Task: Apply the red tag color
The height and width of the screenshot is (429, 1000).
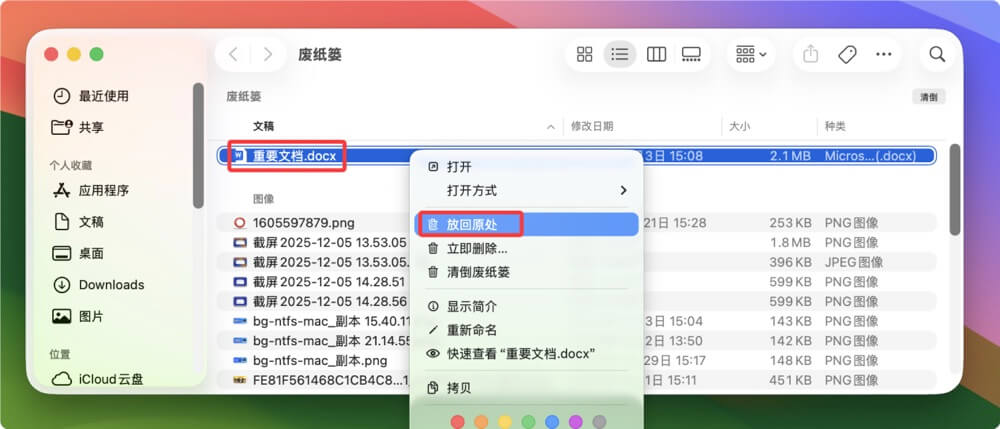Action: tap(457, 421)
